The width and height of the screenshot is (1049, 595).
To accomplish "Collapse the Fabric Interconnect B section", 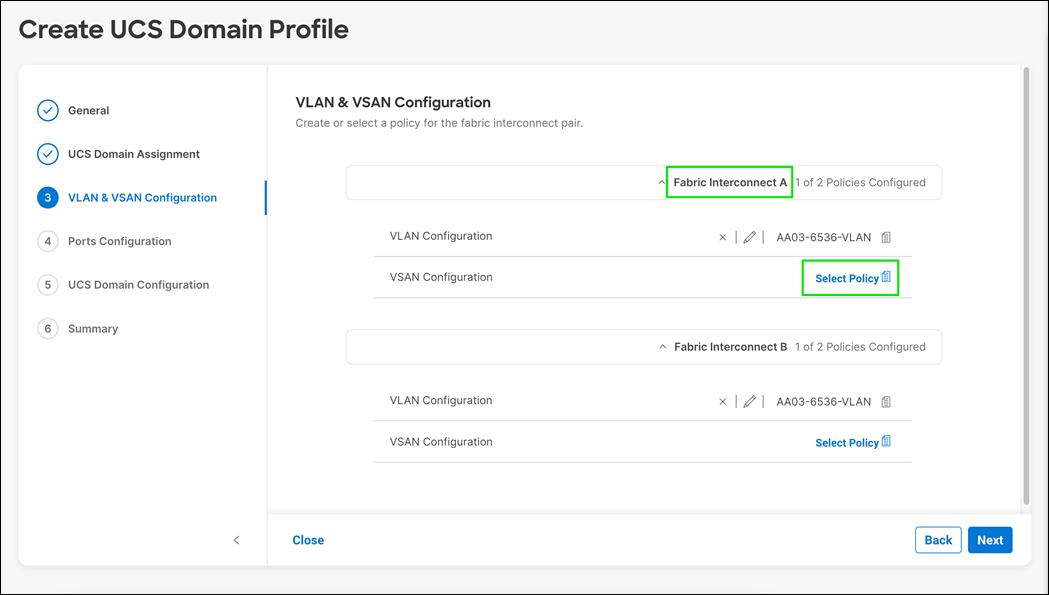I will (x=661, y=346).
